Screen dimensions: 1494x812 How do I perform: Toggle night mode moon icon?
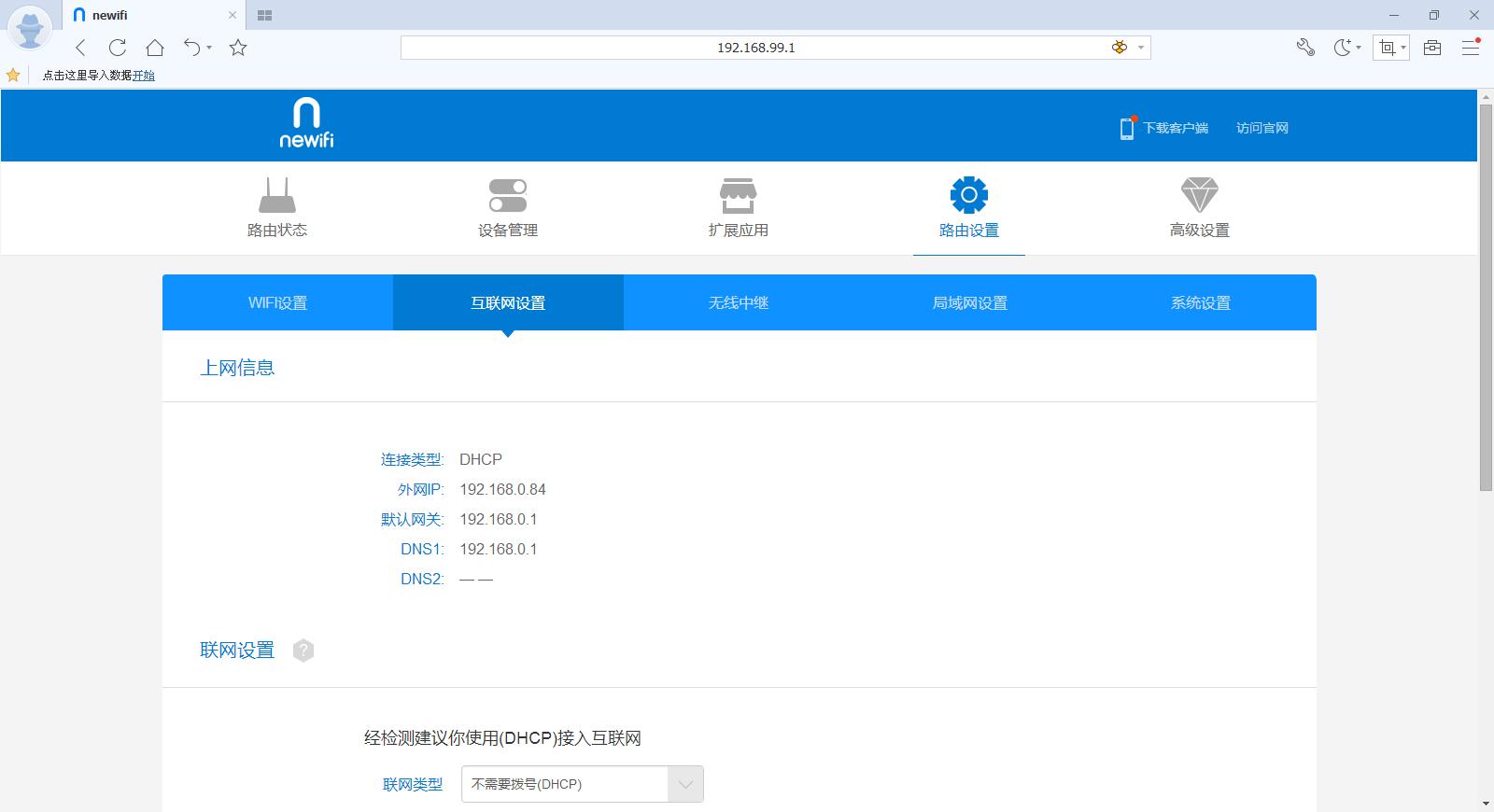coord(1342,48)
